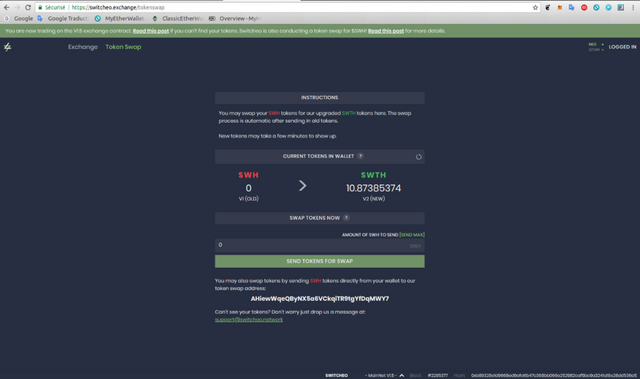Toggle the NEO/QTUM chain selector
This screenshot has height=379, width=640.
tap(596, 47)
